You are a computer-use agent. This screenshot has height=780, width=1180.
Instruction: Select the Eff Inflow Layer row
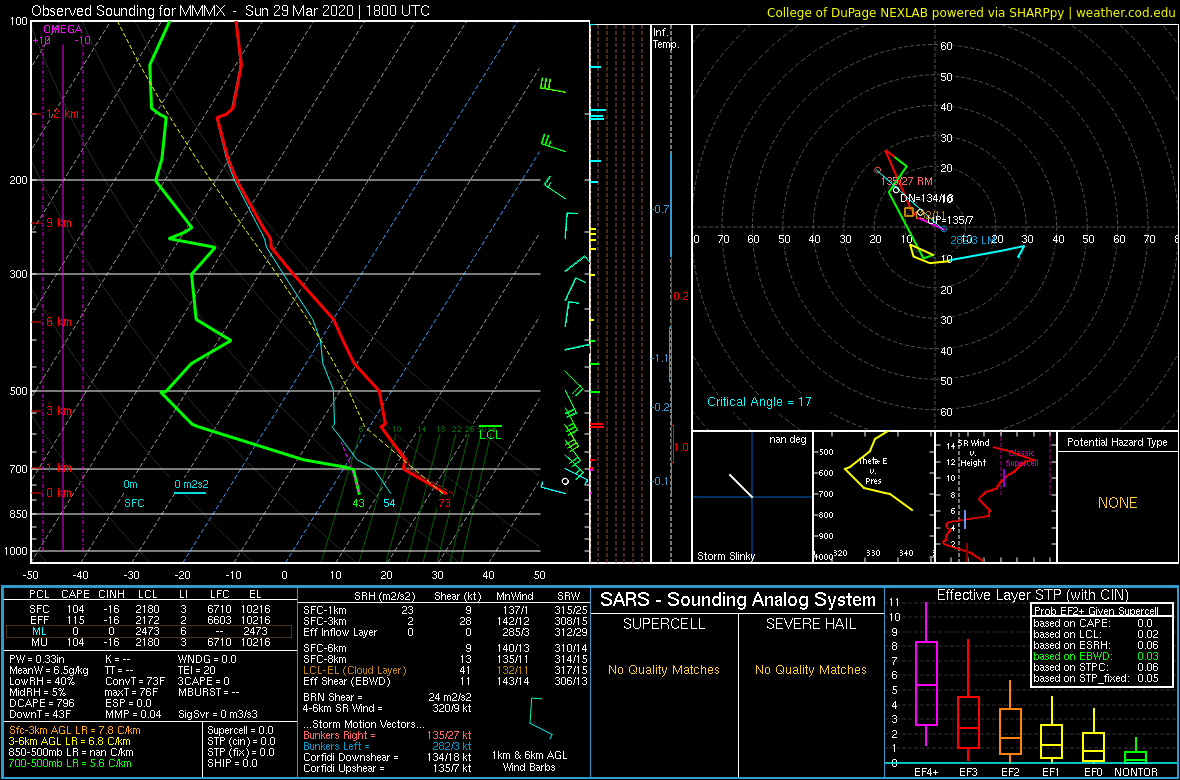point(444,630)
